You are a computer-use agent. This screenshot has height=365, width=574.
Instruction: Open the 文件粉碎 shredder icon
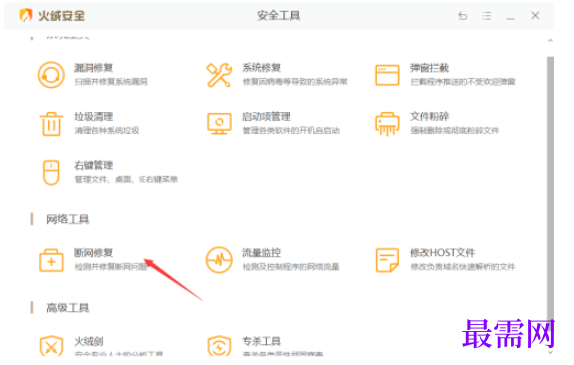click(x=387, y=124)
